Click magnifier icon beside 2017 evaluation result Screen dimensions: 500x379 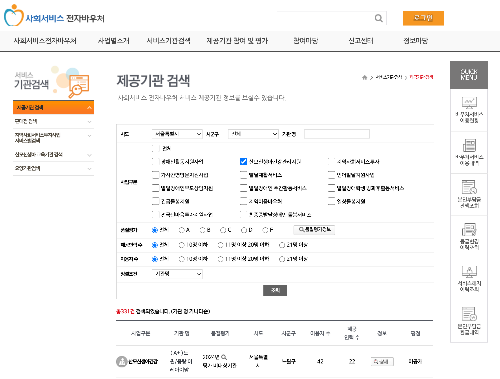click(224, 357)
